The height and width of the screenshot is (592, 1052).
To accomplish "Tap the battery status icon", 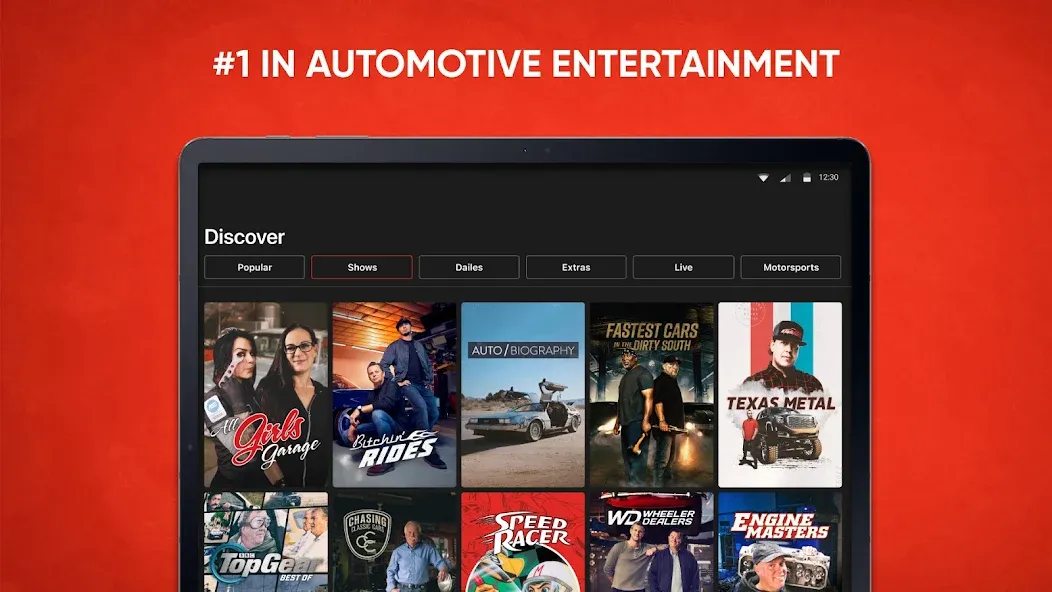I will (807, 178).
